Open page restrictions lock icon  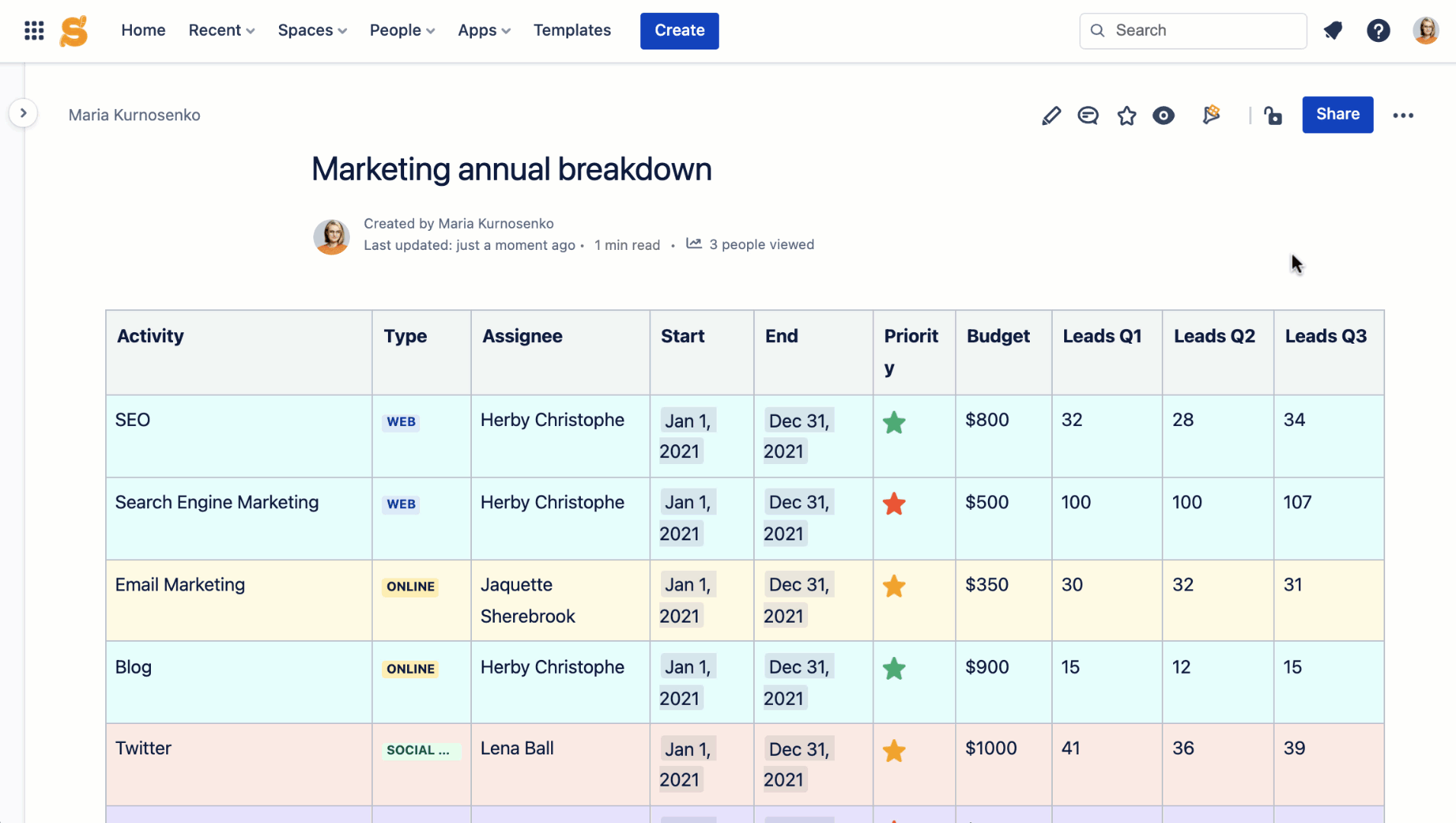[1273, 115]
